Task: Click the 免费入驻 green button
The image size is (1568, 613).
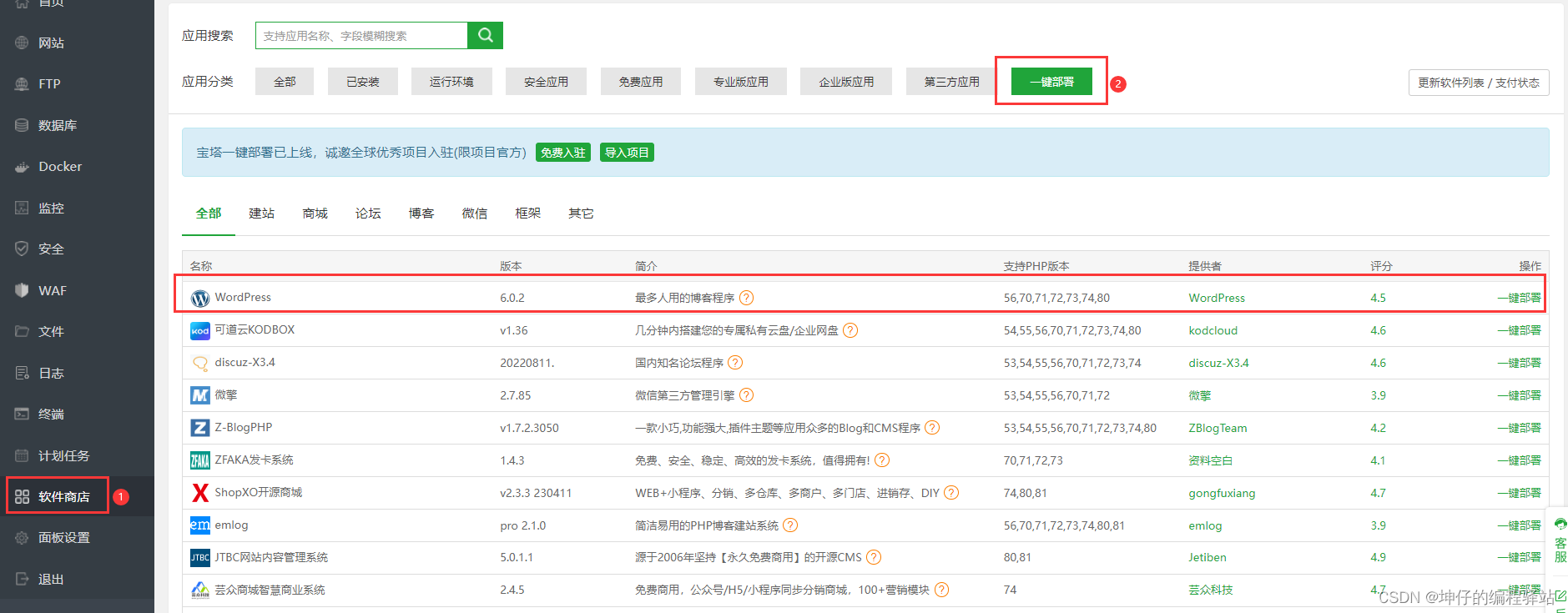Action: click(563, 153)
